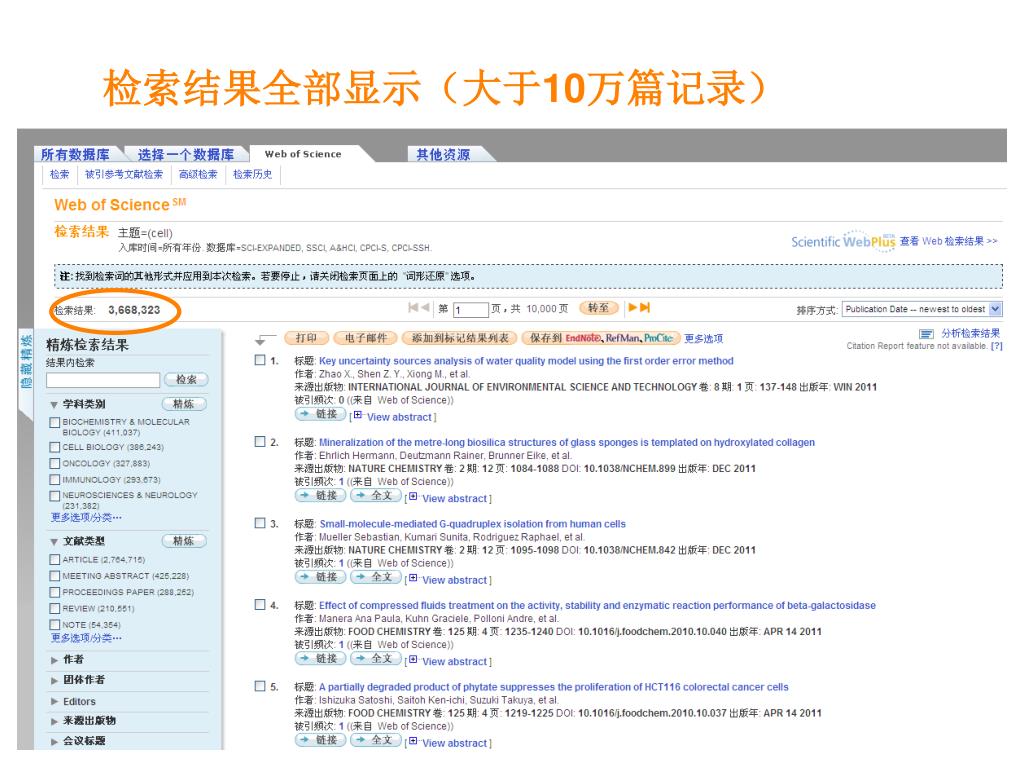The width and height of the screenshot is (1024, 768).
Task: Click 保存到 EndNote, RefMan, ProCite button
Action: 601,338
